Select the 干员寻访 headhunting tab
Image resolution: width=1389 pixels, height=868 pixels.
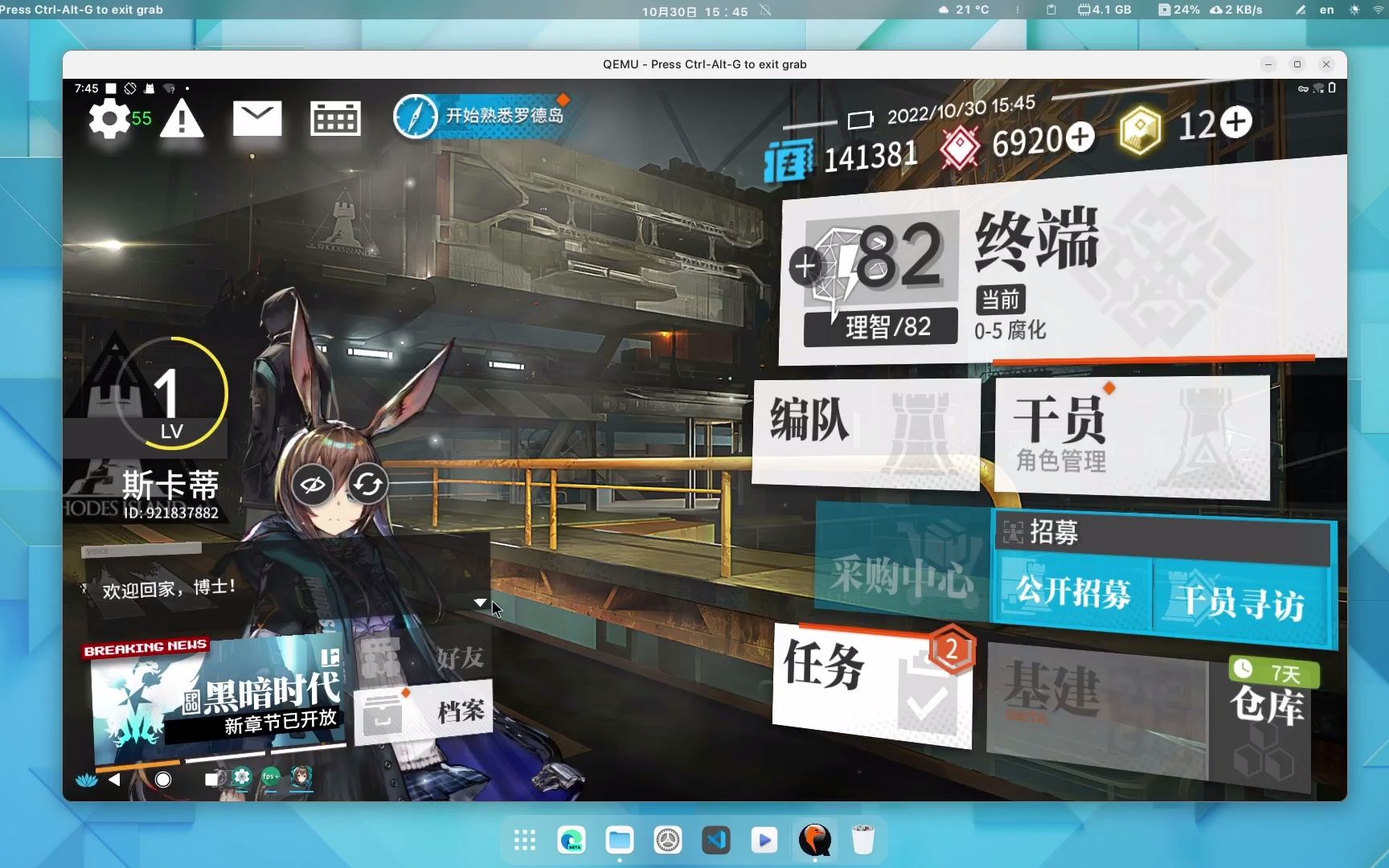pos(1240,602)
